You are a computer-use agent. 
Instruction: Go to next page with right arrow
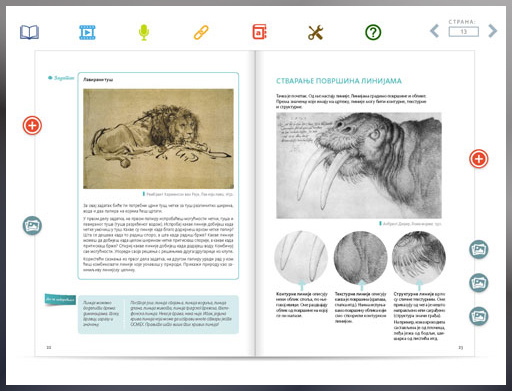point(493,31)
